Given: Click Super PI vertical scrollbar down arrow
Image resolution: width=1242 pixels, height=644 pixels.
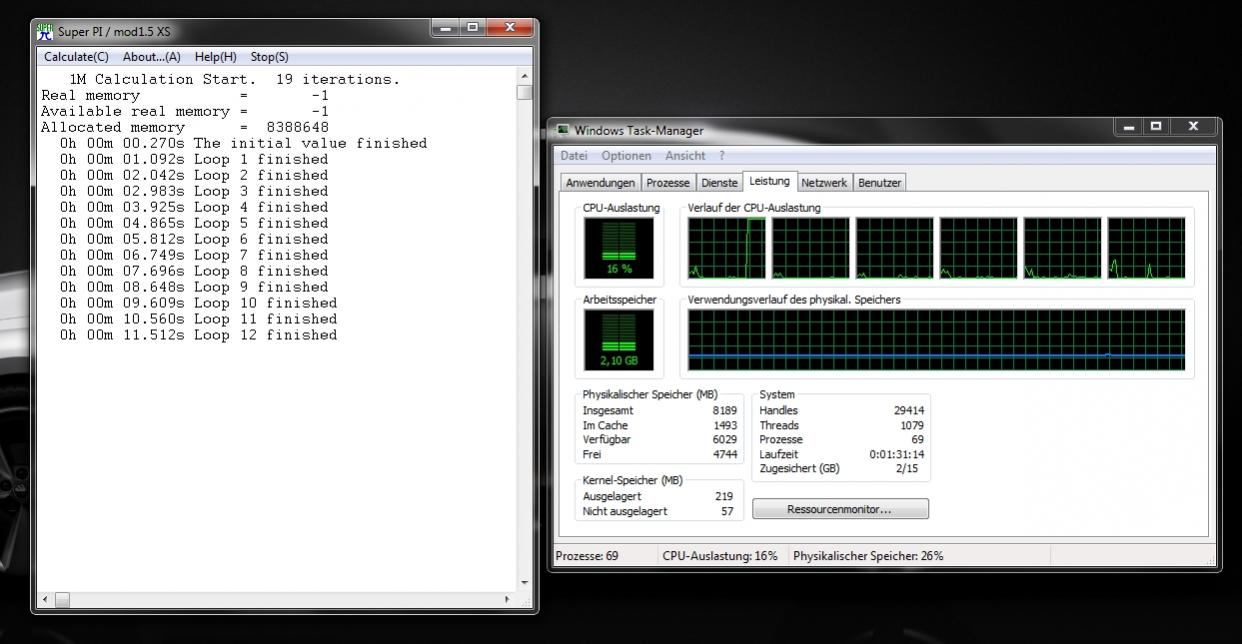Looking at the screenshot, I should pos(525,583).
